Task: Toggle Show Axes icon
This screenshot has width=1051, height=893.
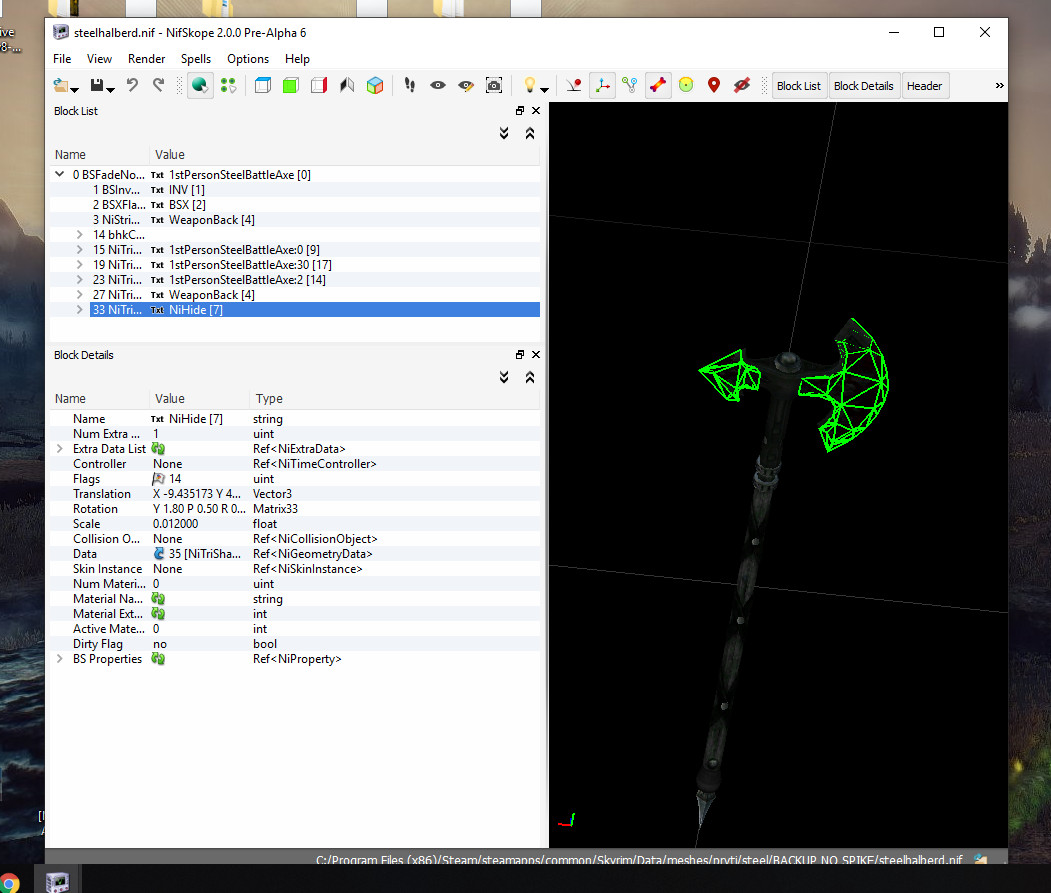Action: click(603, 85)
